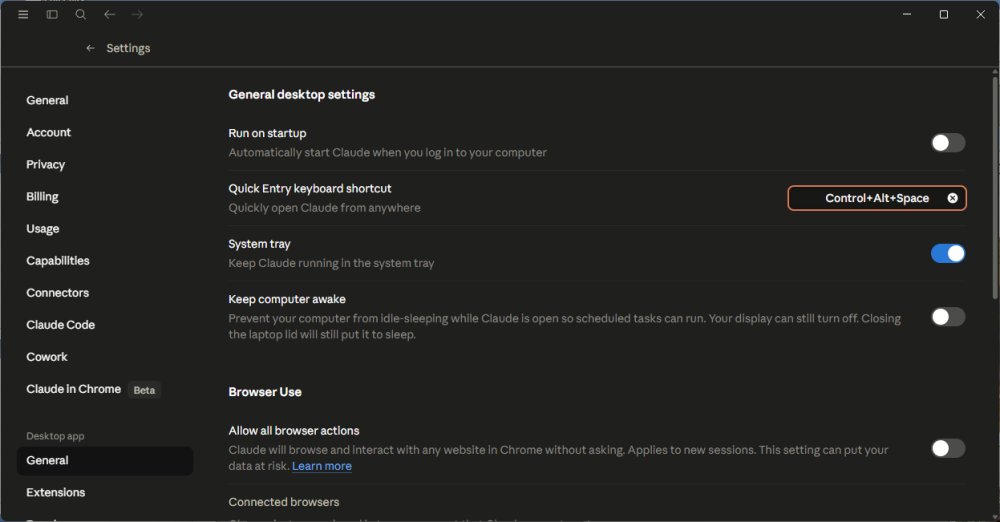Click the Connected browsers label
1000x522 pixels.
click(x=284, y=502)
